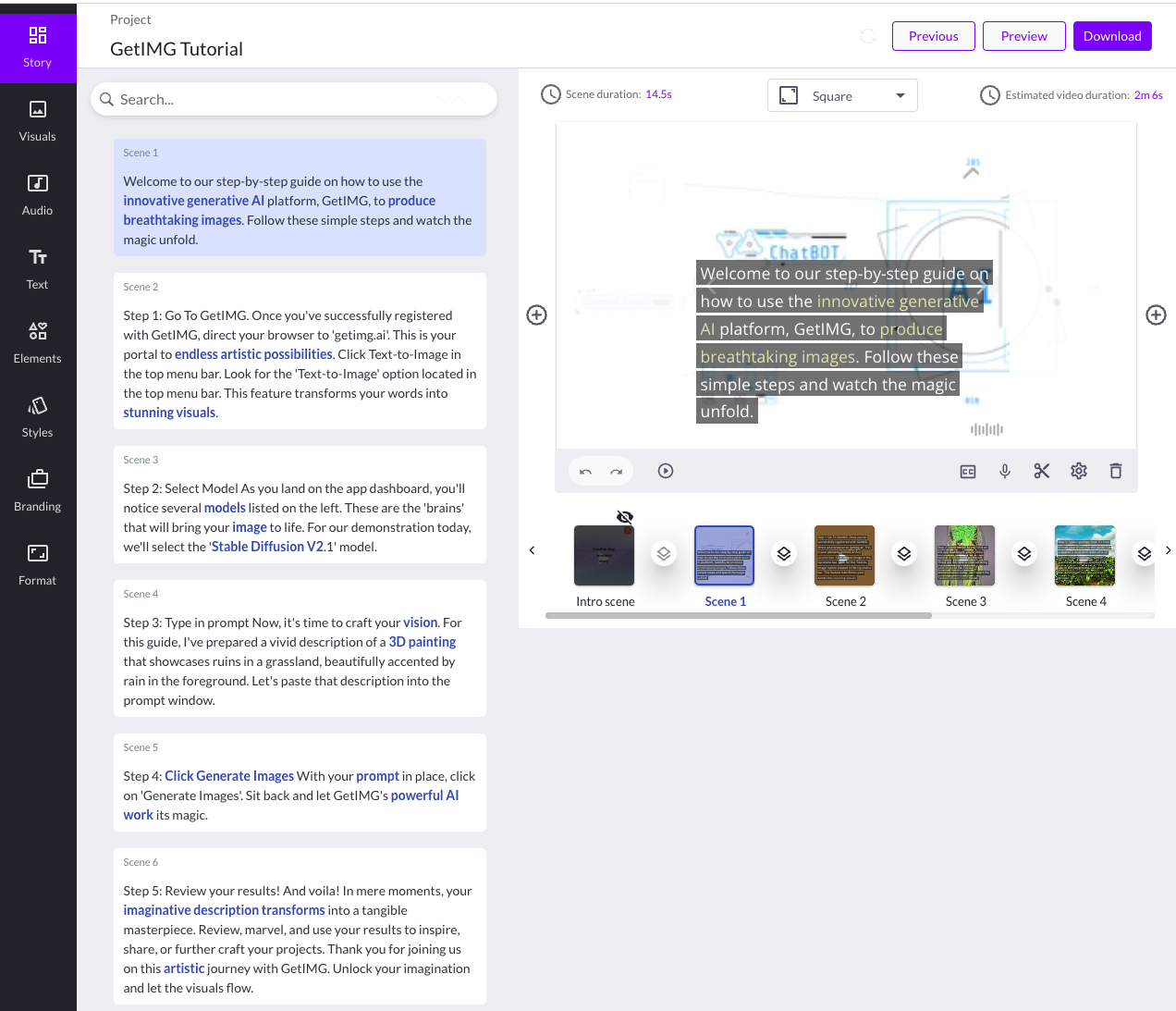Click the estimated duration 2m 6s value

[x=1148, y=95]
